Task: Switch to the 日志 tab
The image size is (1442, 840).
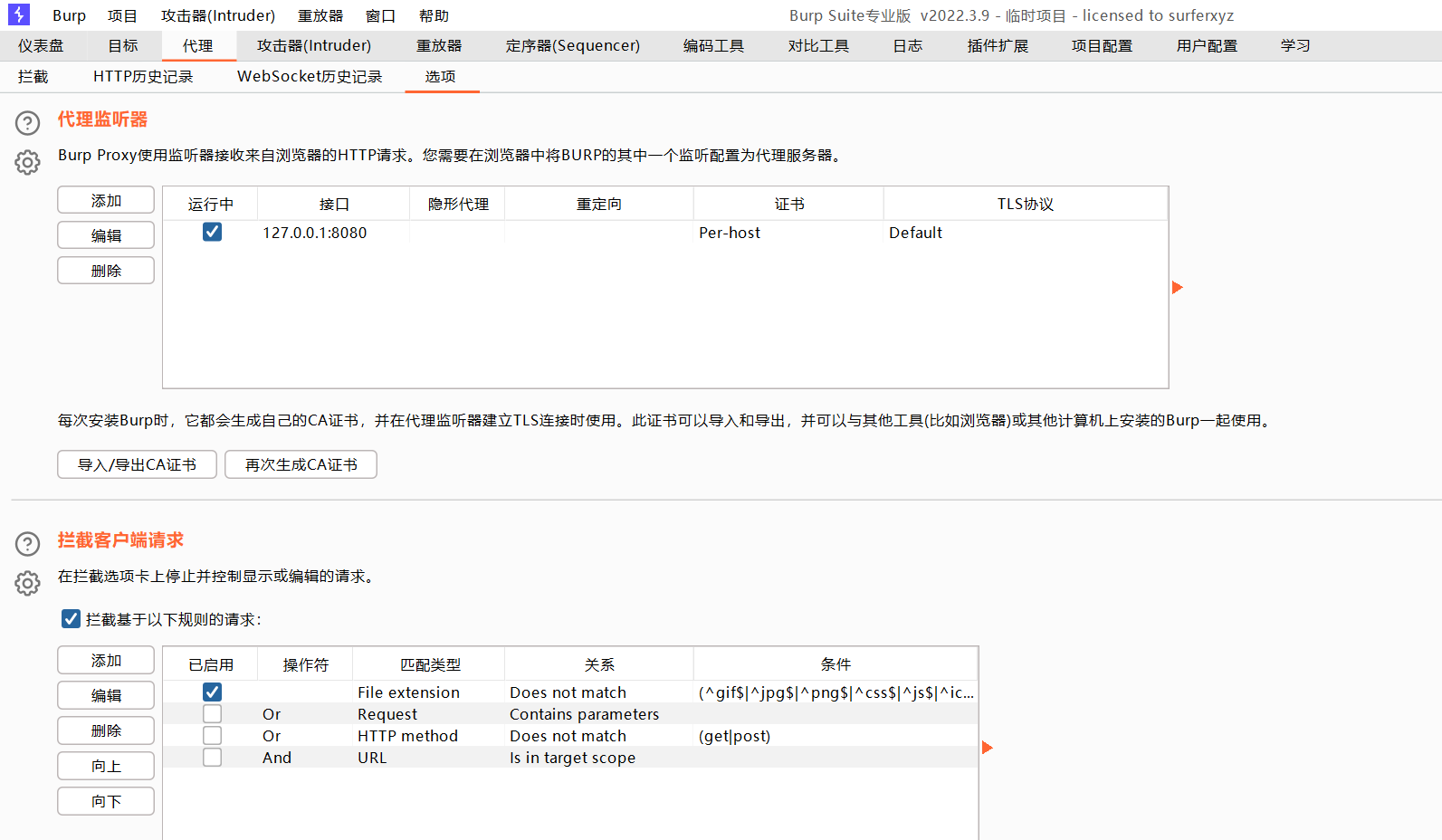Action: [x=908, y=45]
